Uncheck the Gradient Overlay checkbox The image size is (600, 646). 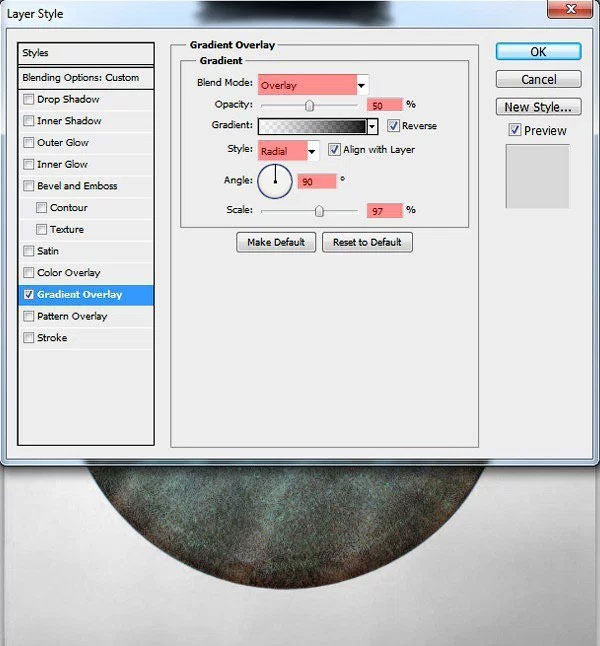(28, 295)
